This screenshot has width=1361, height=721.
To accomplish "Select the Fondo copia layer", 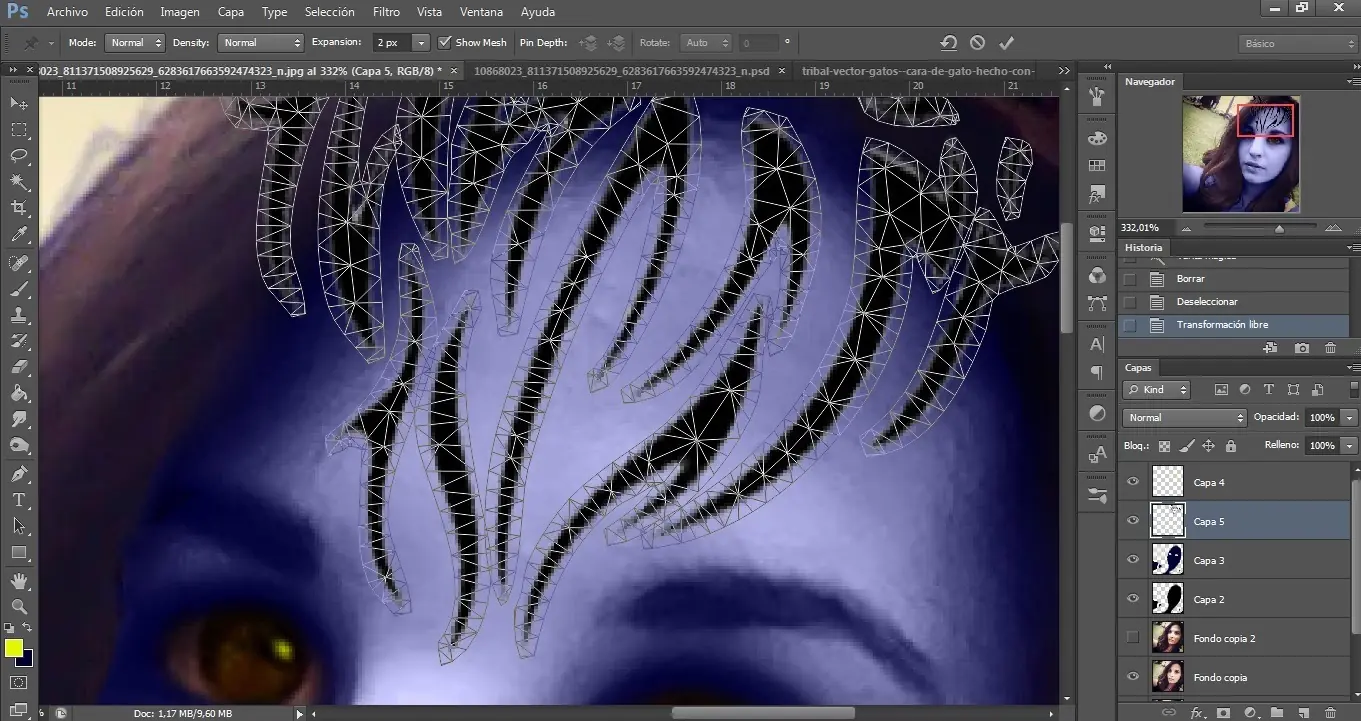I will tap(1236, 677).
